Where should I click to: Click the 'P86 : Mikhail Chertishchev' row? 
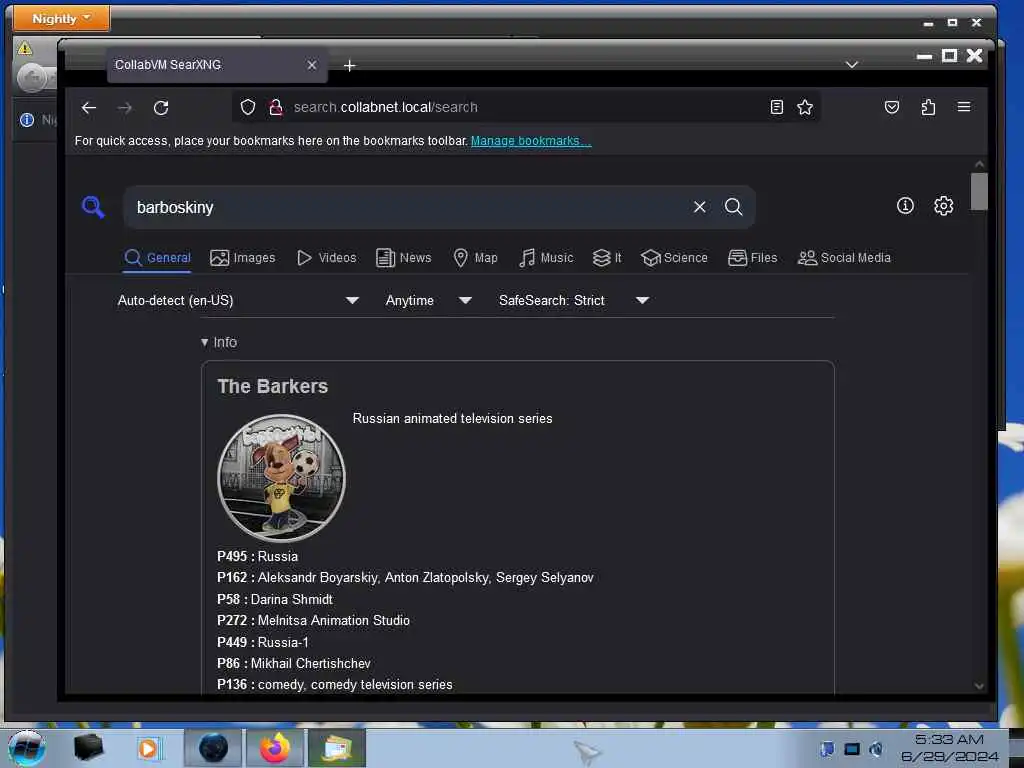(x=294, y=664)
